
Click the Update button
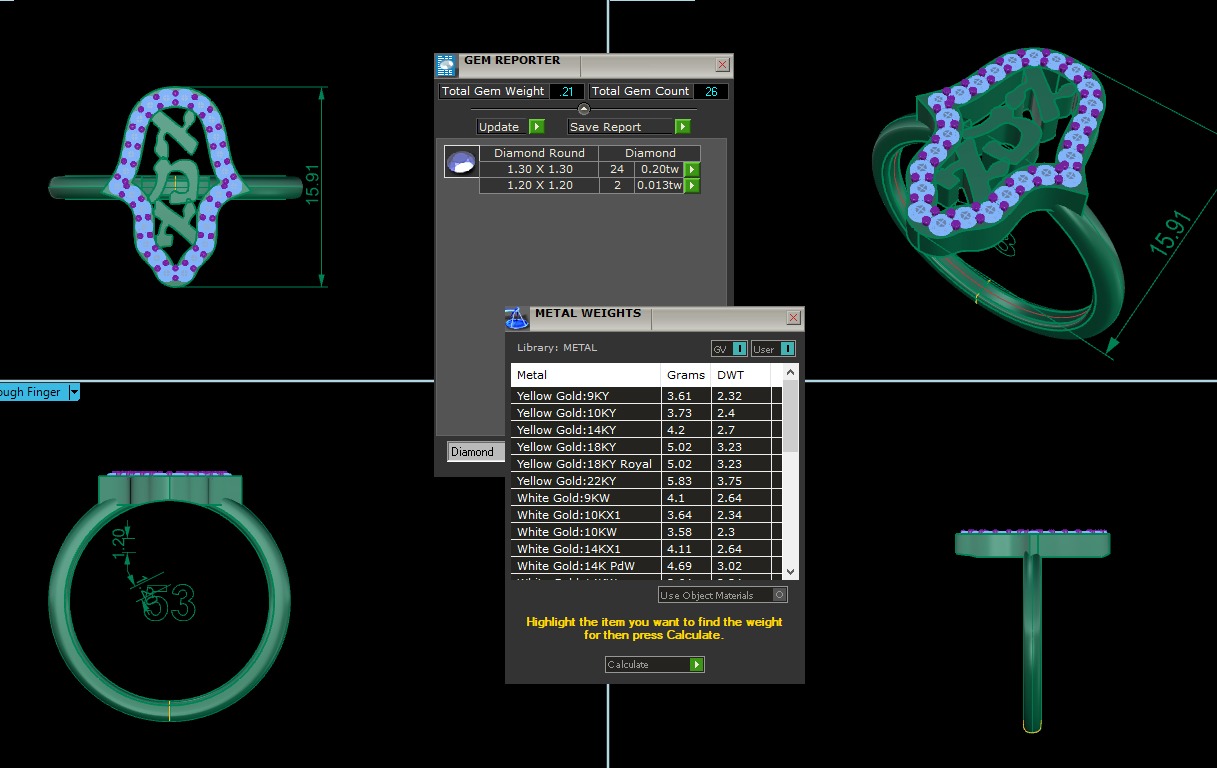click(x=510, y=127)
